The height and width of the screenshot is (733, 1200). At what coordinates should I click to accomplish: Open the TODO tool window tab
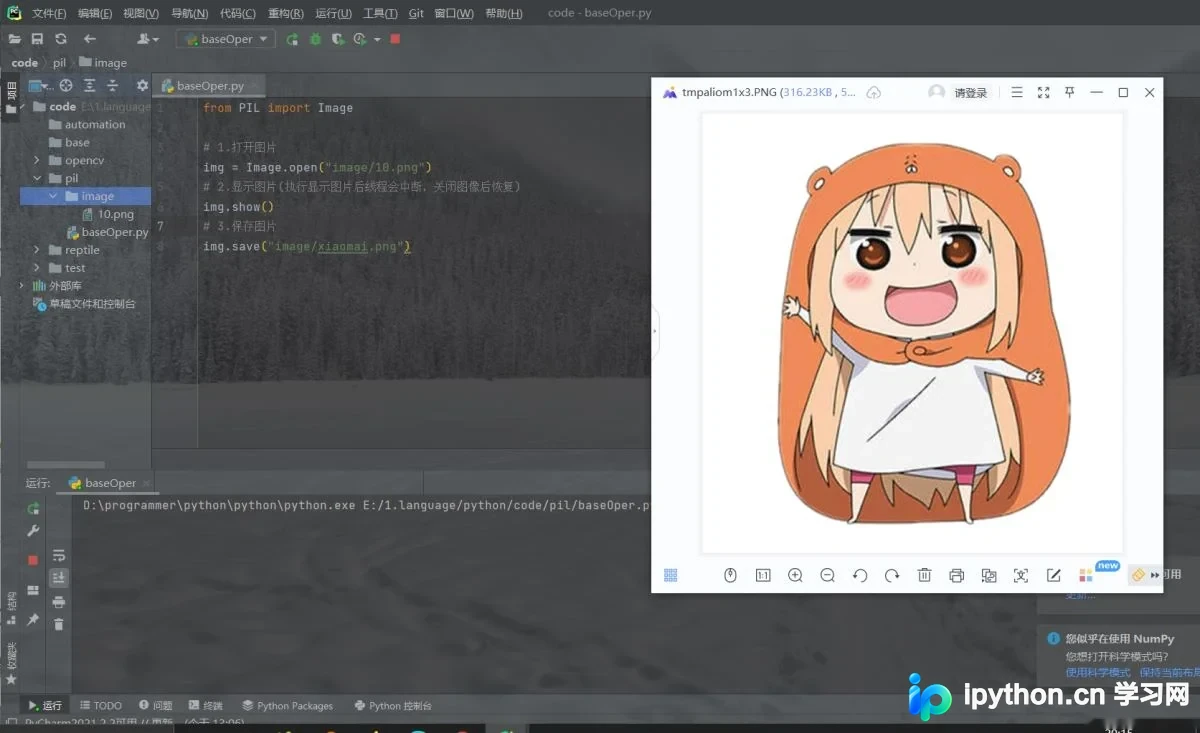click(100, 705)
